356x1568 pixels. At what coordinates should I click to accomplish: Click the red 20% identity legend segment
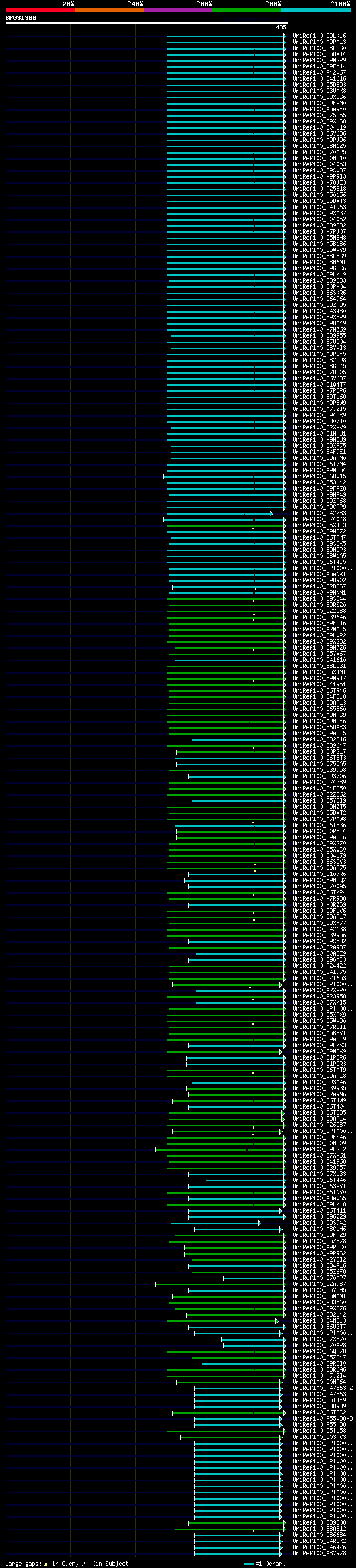pos(39,11)
